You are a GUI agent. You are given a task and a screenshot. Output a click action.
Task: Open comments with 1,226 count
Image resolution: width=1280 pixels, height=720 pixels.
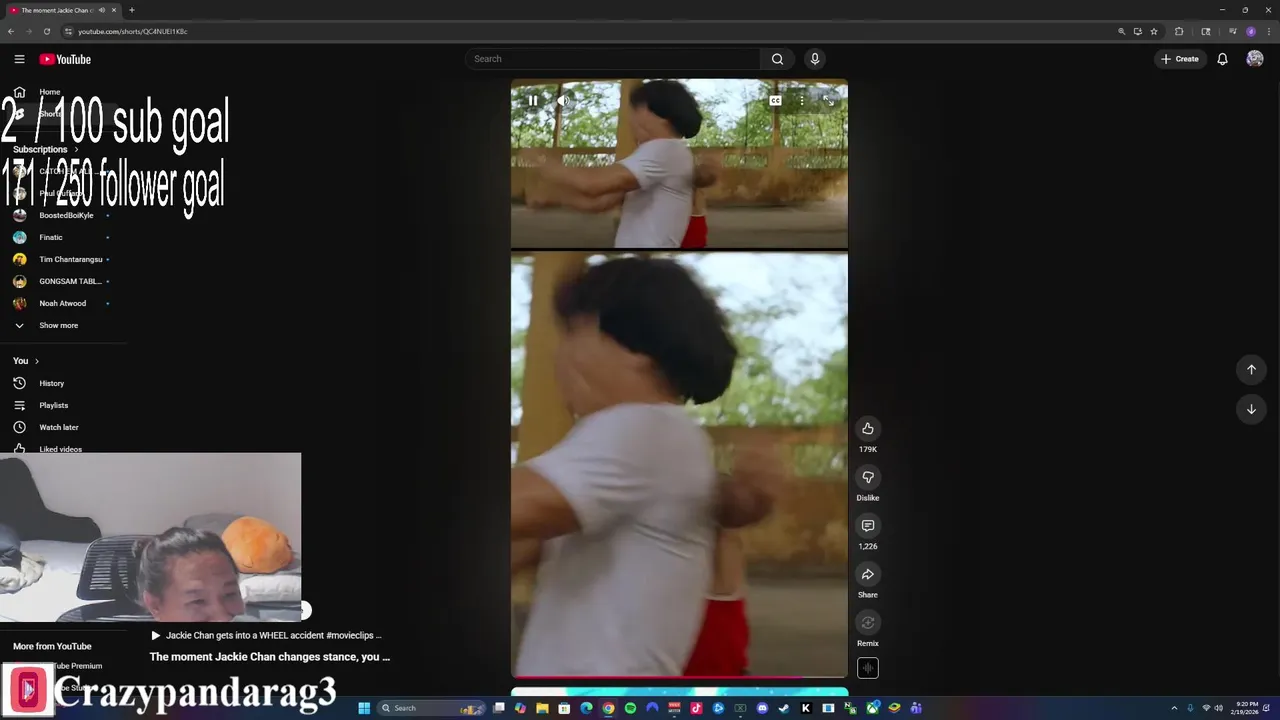pyautogui.click(x=868, y=526)
